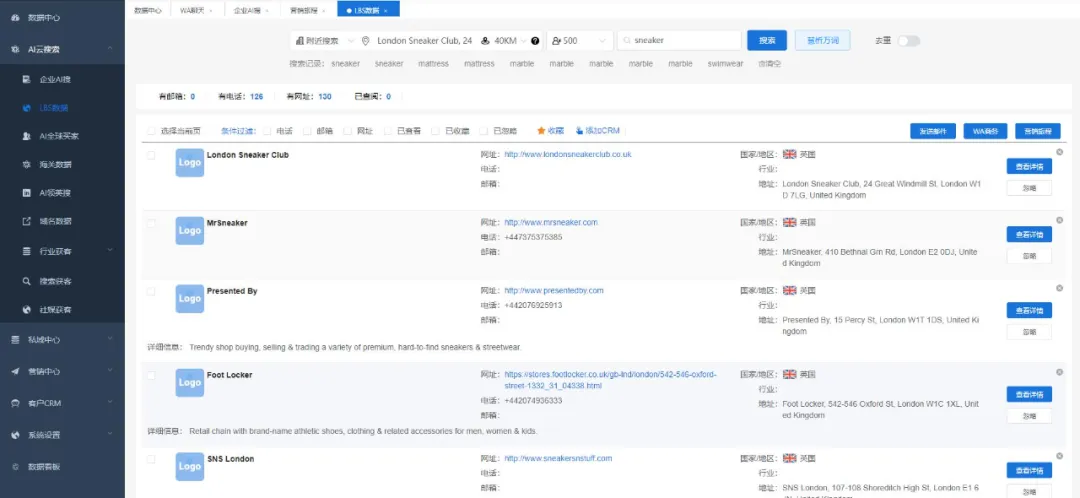
Task: Click the 客户CRM sidebar icon
Action: click(15, 403)
